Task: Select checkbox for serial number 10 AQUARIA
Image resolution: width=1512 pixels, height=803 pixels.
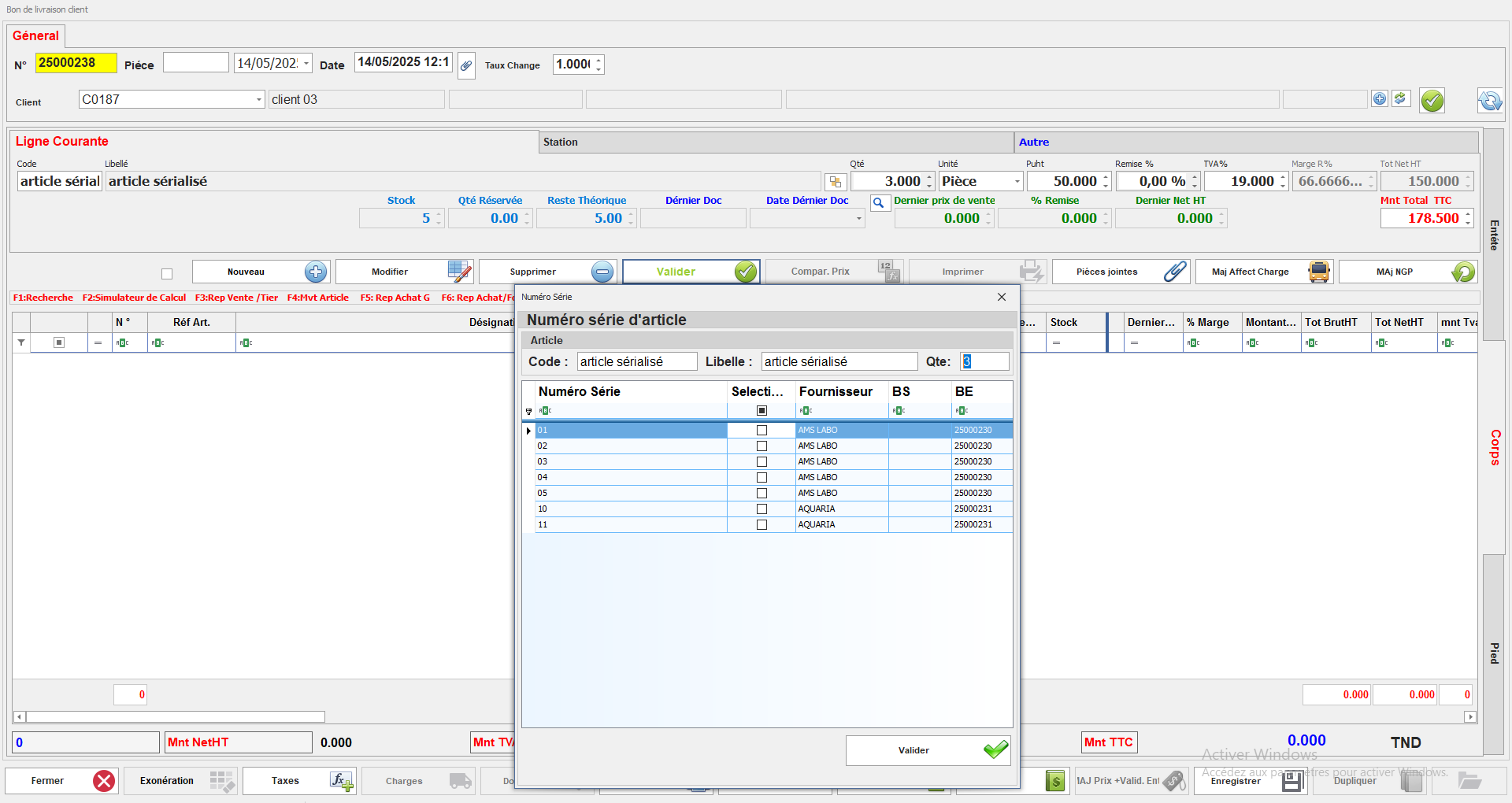Action: (x=762, y=509)
